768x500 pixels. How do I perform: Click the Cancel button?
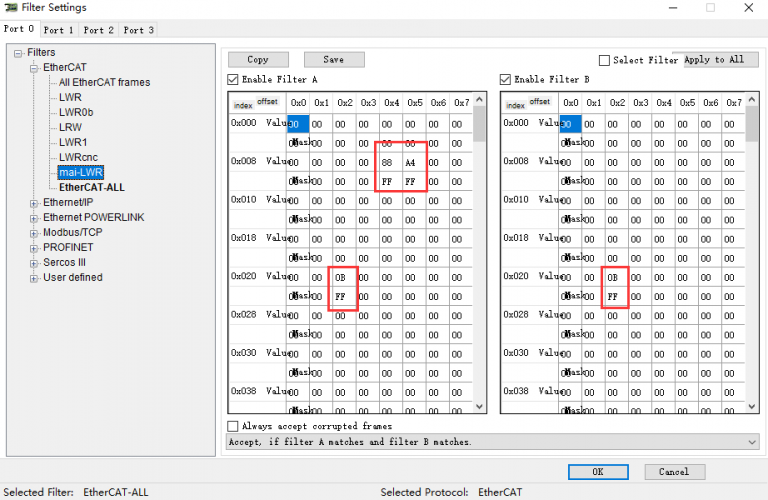674,471
